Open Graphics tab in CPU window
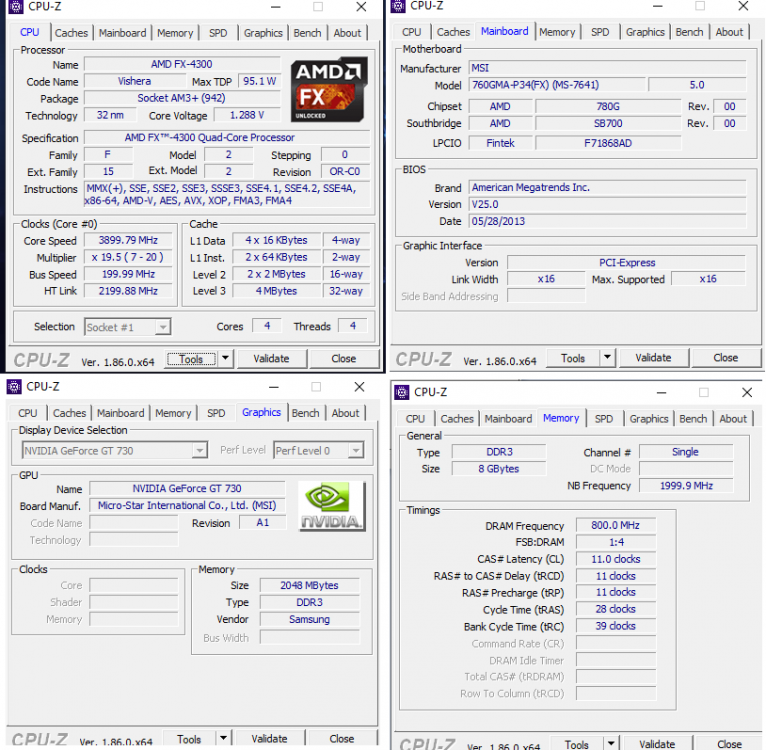The width and height of the screenshot is (766, 750). (263, 33)
